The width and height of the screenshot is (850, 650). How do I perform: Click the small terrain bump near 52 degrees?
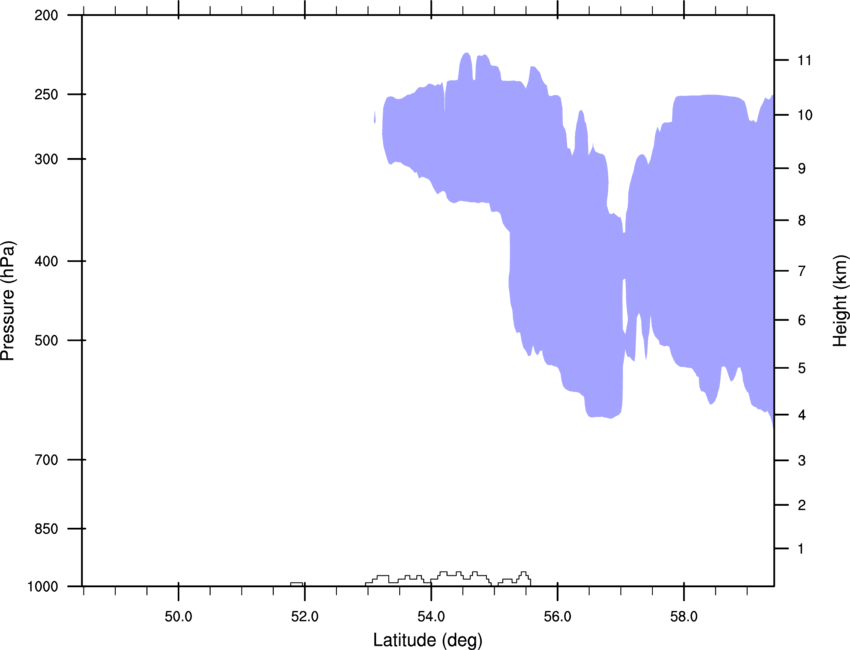click(x=297, y=584)
